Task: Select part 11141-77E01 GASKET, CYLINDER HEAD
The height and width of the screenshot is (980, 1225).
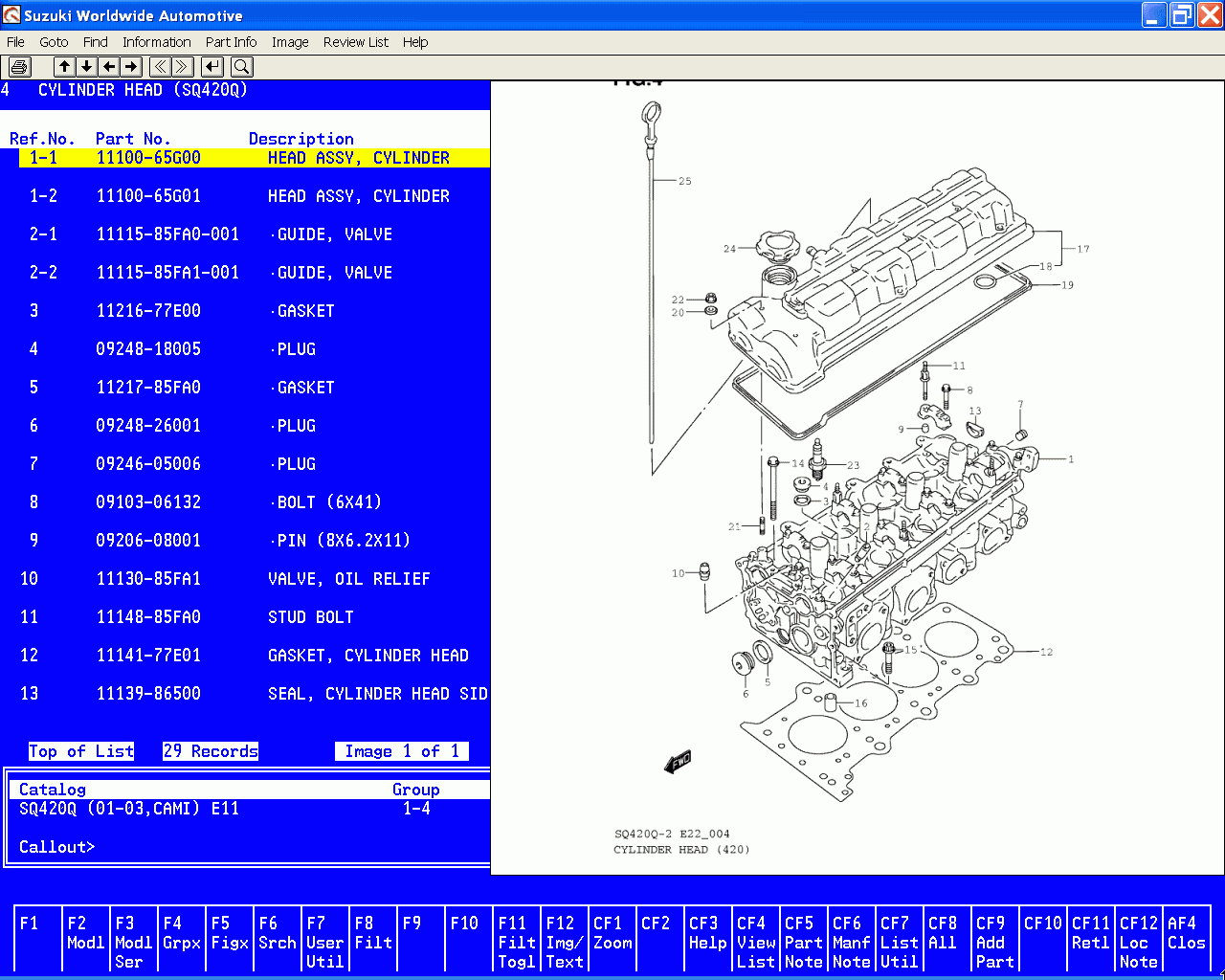Action: click(255, 656)
